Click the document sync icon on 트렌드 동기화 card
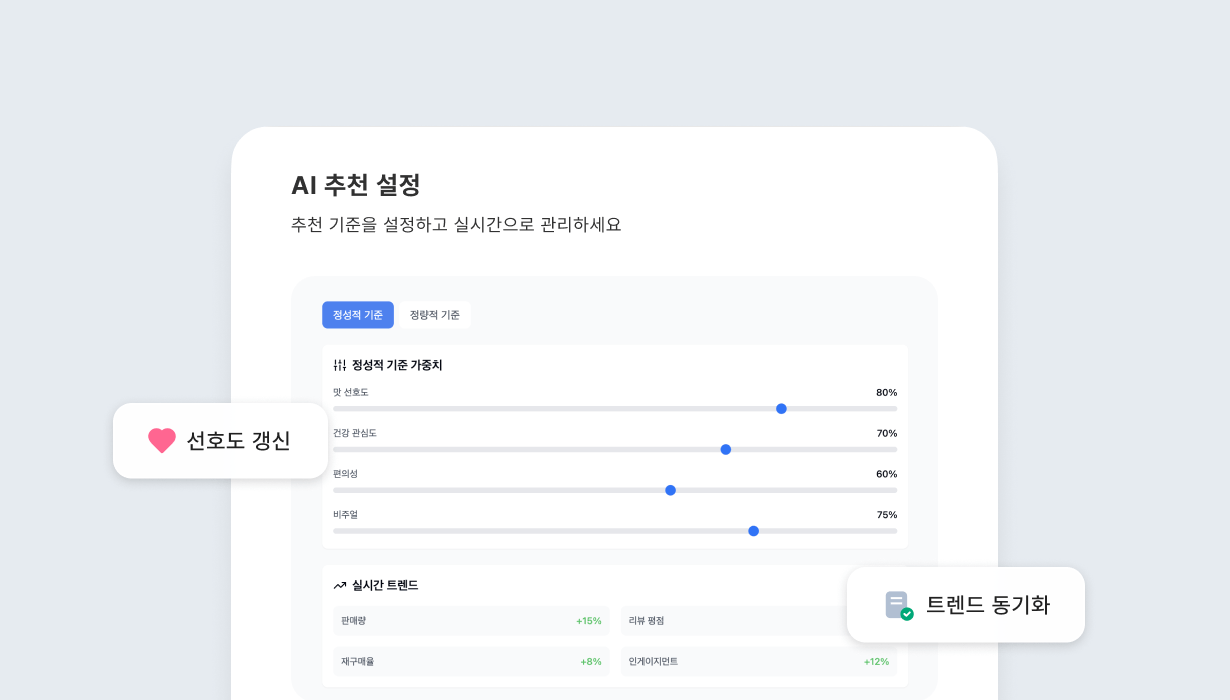This screenshot has height=700, width=1230. click(x=895, y=604)
